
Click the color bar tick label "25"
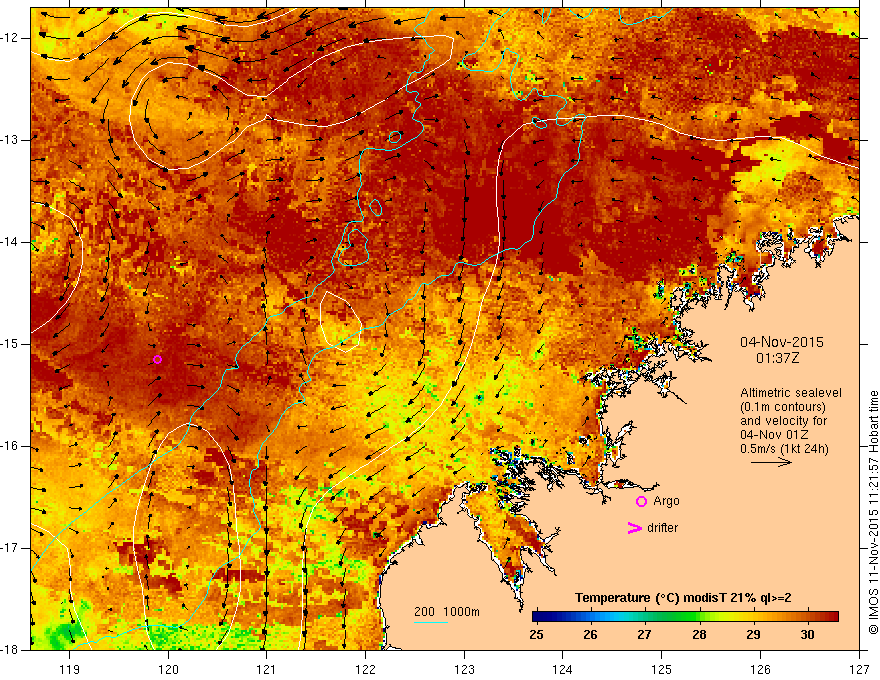click(x=536, y=635)
